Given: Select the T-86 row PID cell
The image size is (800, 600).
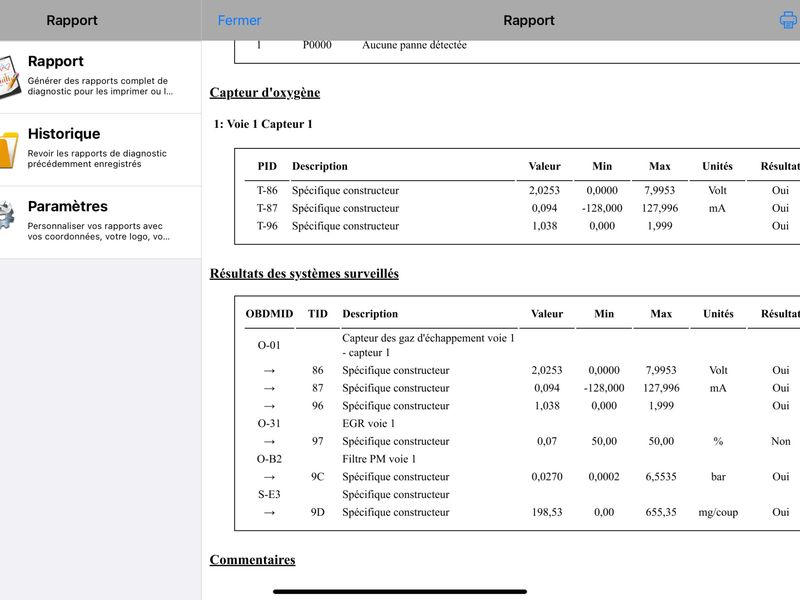Looking at the screenshot, I should coord(267,190).
